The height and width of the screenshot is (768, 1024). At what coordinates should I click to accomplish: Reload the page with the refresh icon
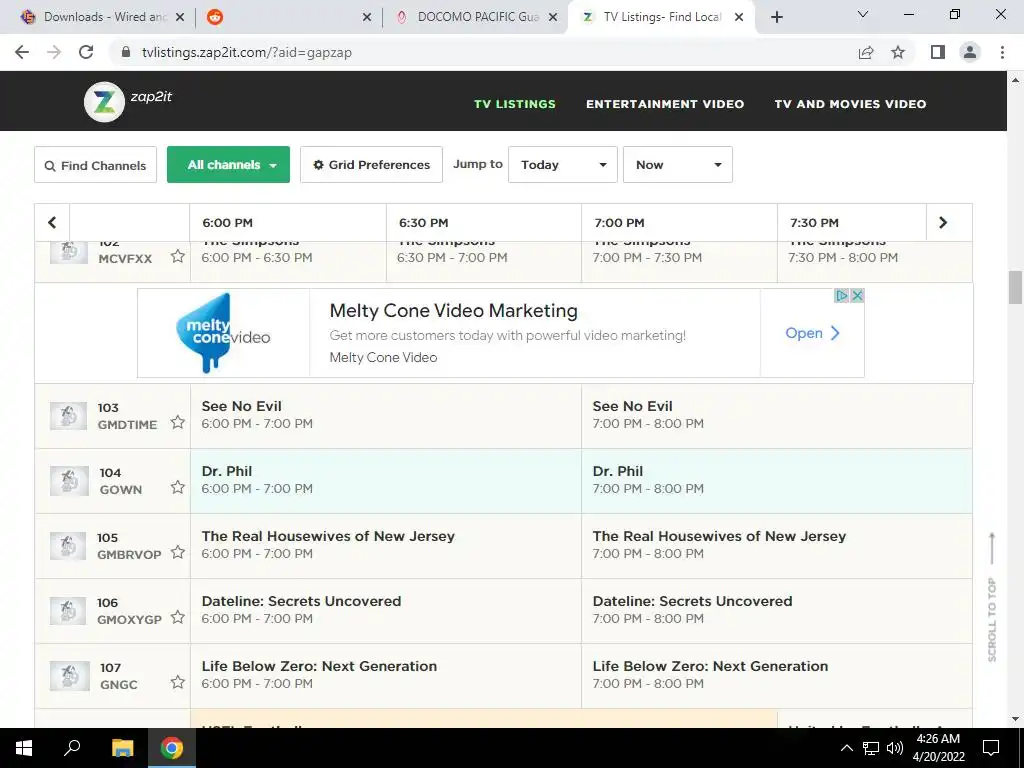point(86,52)
